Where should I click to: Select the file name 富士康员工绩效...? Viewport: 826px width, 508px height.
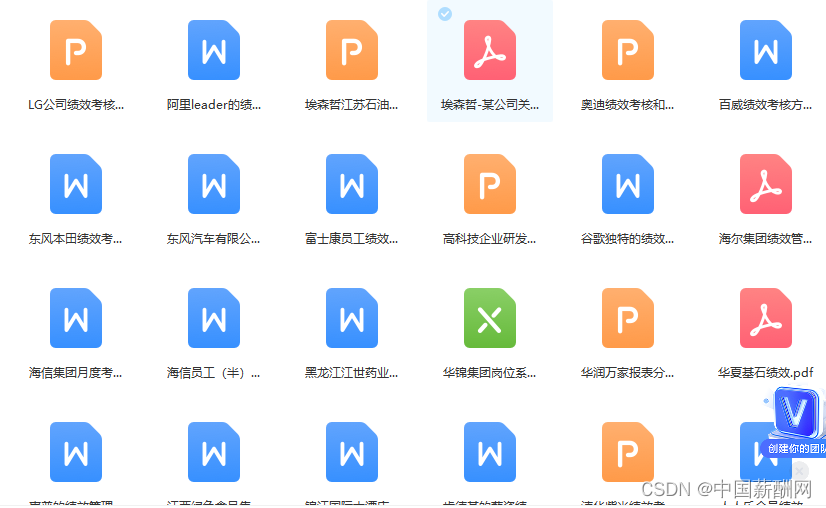[352, 239]
